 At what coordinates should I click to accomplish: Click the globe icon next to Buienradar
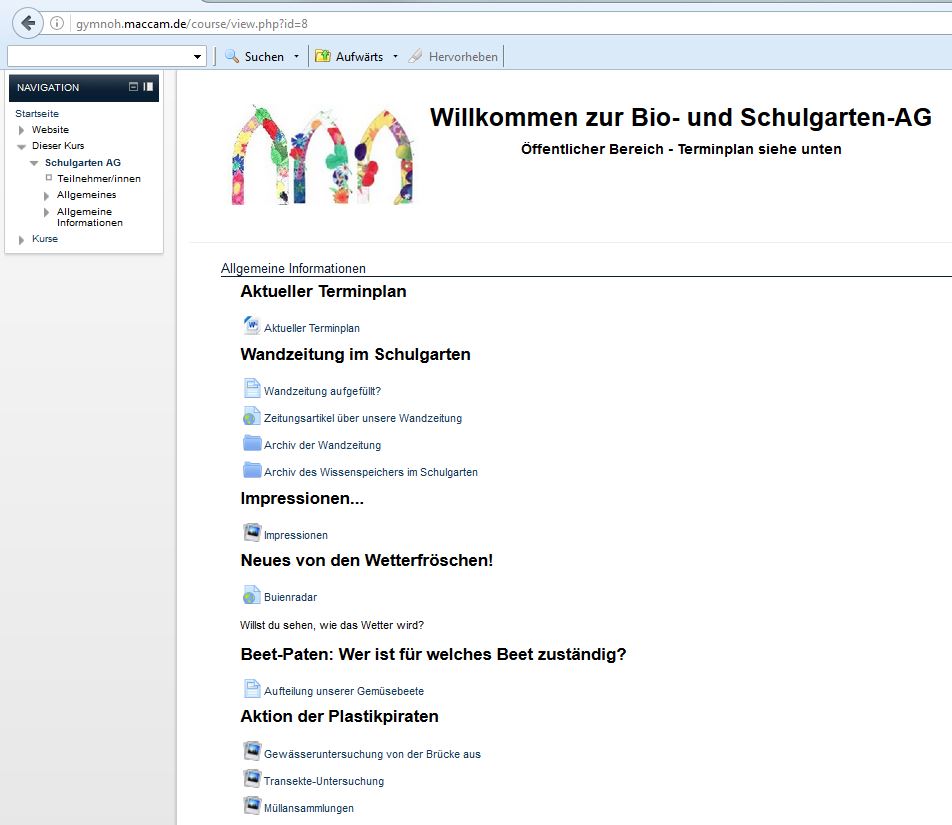pos(251,596)
